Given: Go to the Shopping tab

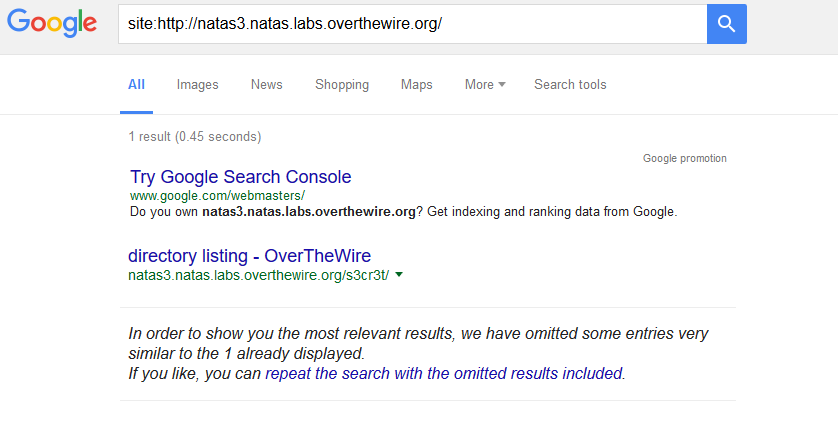Looking at the screenshot, I should pos(342,84).
